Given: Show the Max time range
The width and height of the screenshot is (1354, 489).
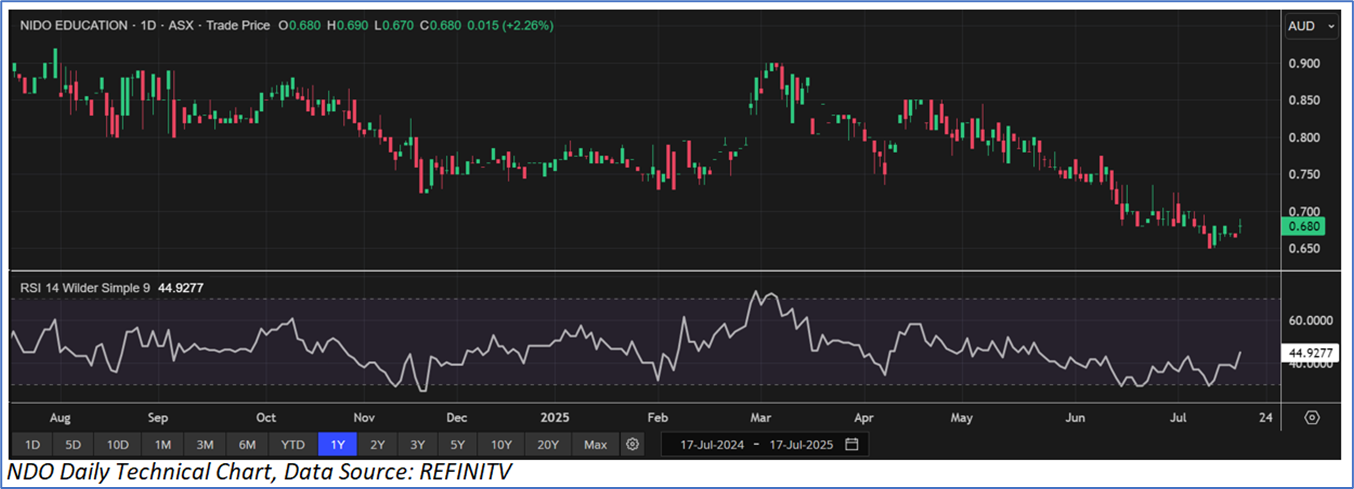Looking at the screenshot, I should pos(595,444).
